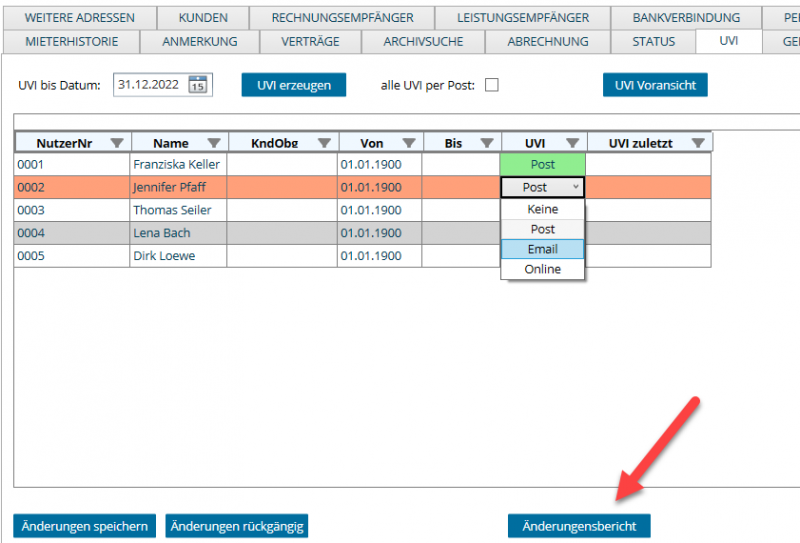Switch to the BANKVERBINDUNG tab
Screen dimensions: 800x543
(686, 18)
